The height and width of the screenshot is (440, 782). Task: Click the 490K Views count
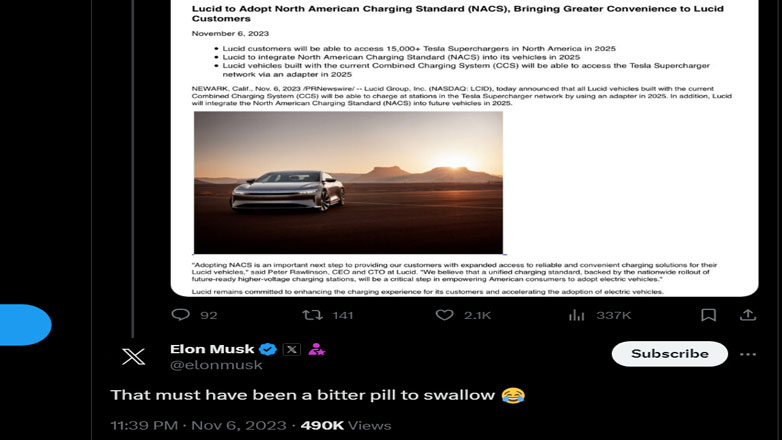pos(346,426)
